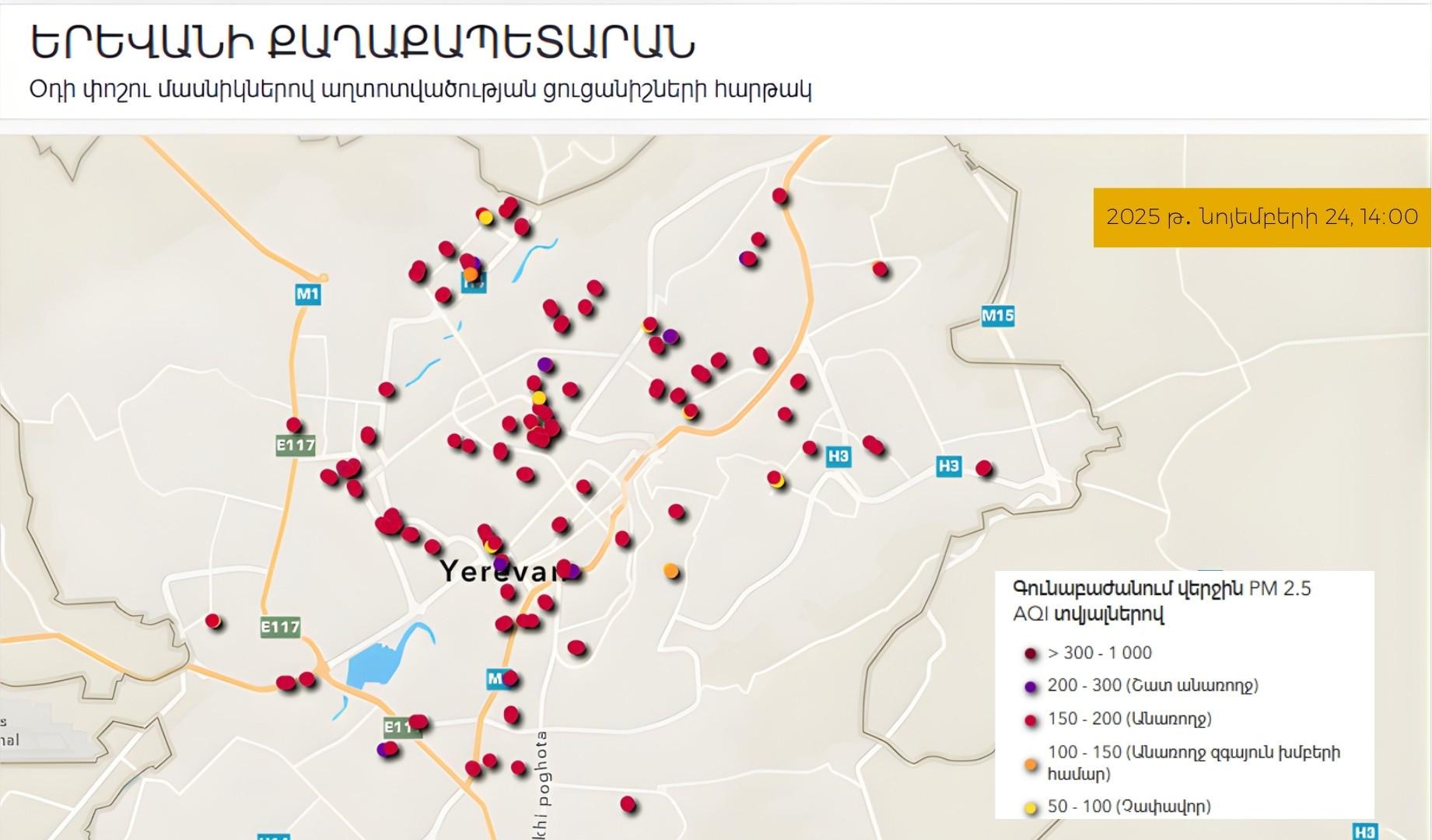
Task: Click the dark red > 300 - 1 000 legend dot
Action: (1031, 654)
